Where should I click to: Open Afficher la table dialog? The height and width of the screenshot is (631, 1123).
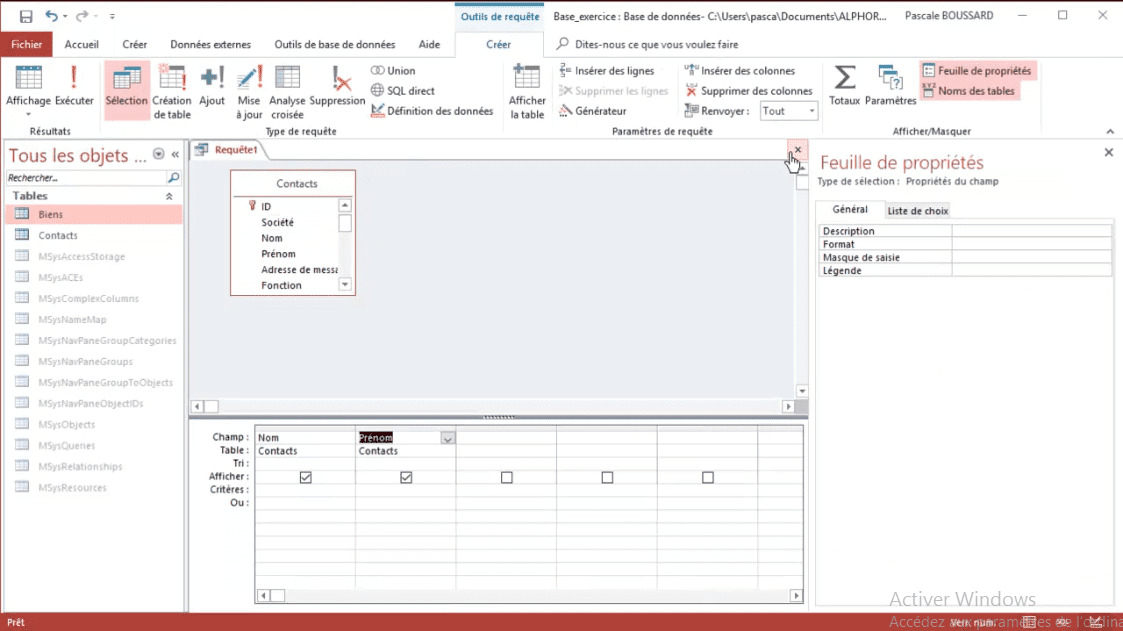pos(526,90)
